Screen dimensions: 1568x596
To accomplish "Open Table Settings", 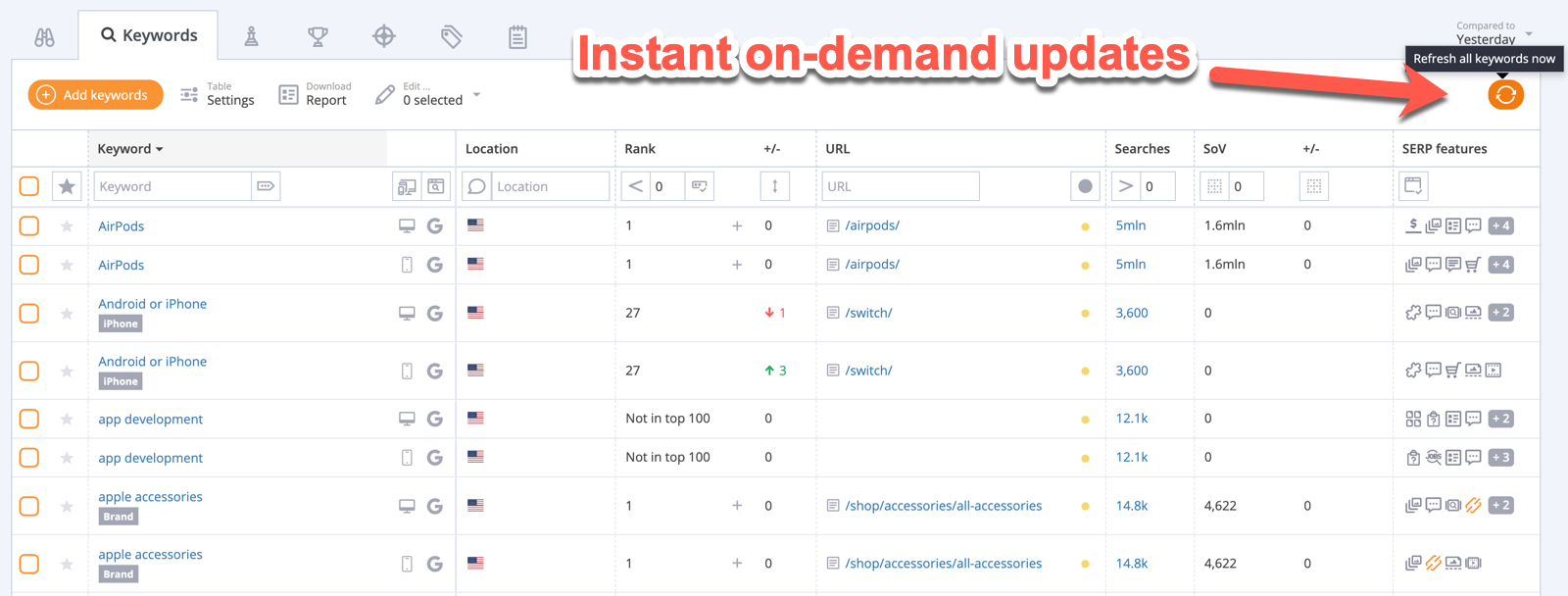I will click(218, 95).
